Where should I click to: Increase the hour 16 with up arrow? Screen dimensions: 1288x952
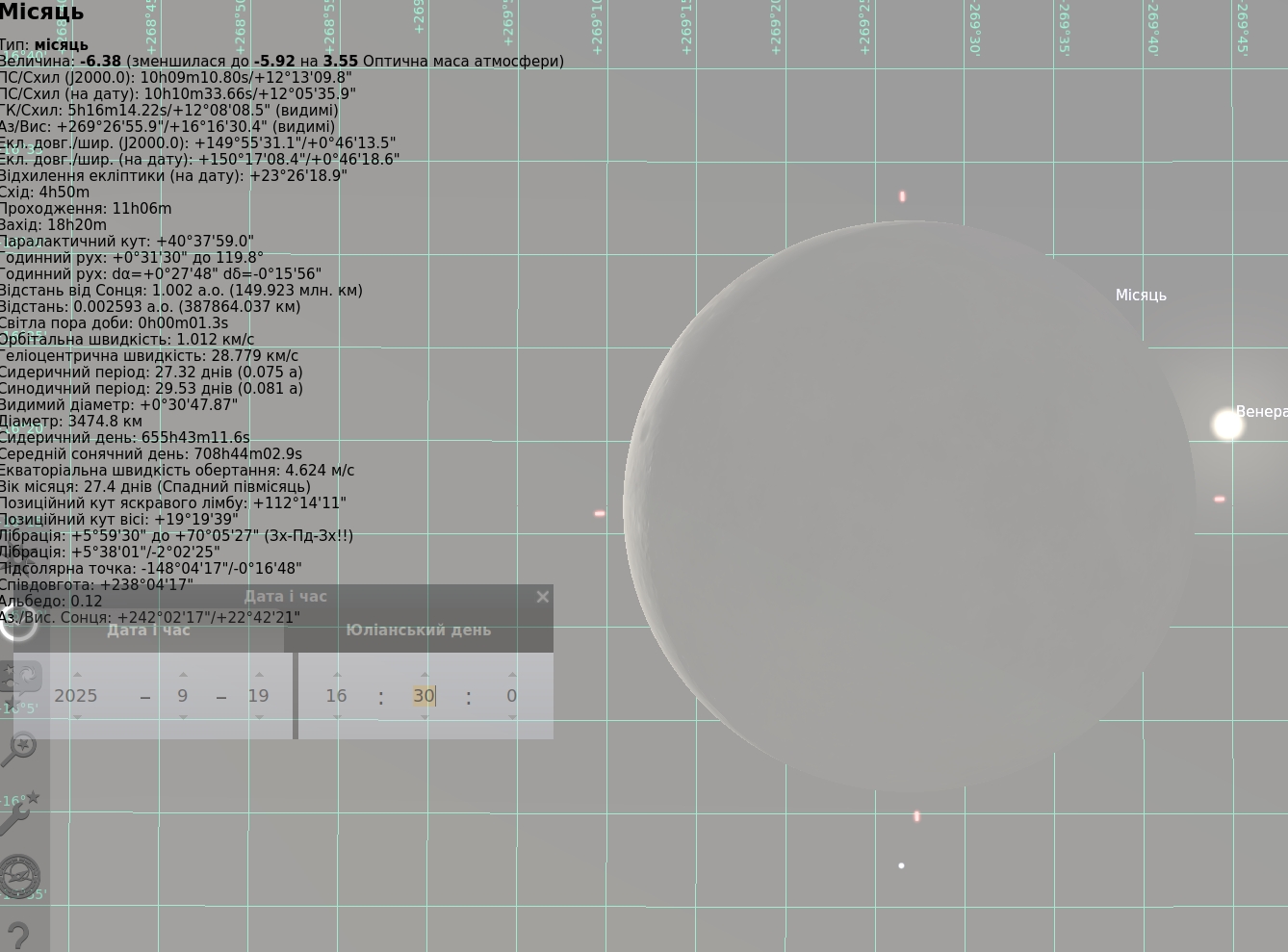coord(337,675)
